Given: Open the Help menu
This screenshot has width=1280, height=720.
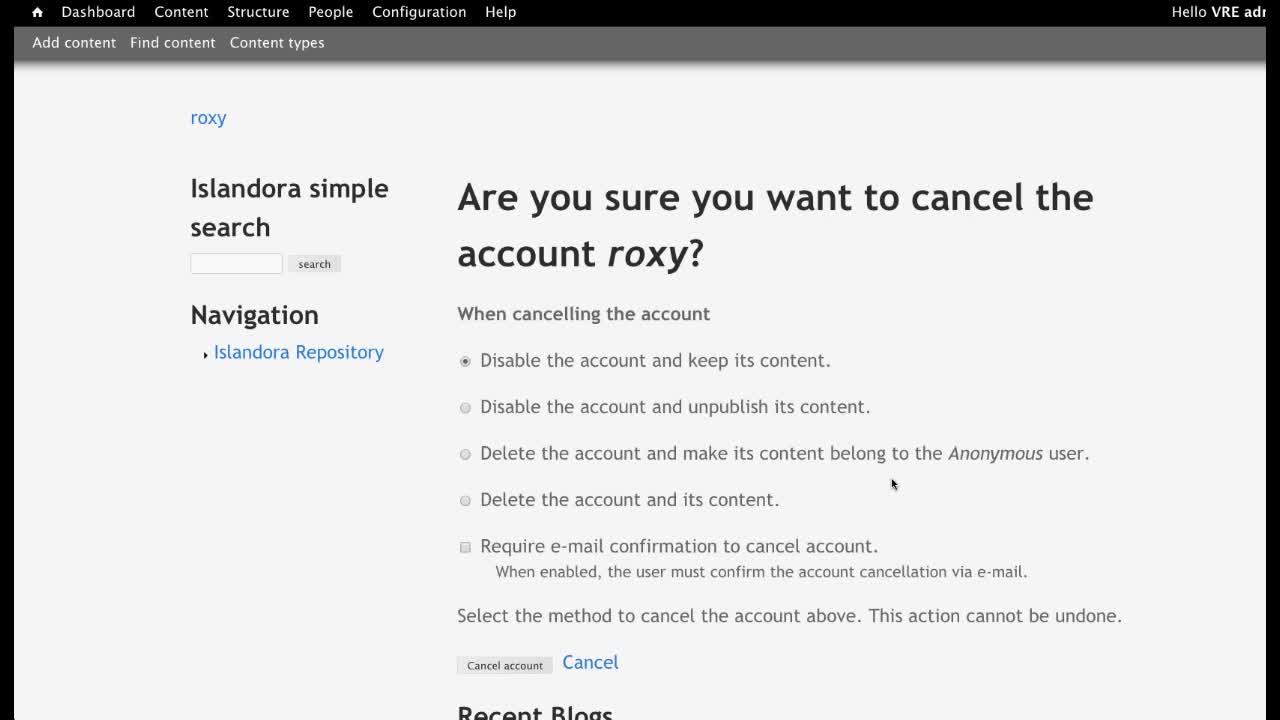Looking at the screenshot, I should (500, 12).
